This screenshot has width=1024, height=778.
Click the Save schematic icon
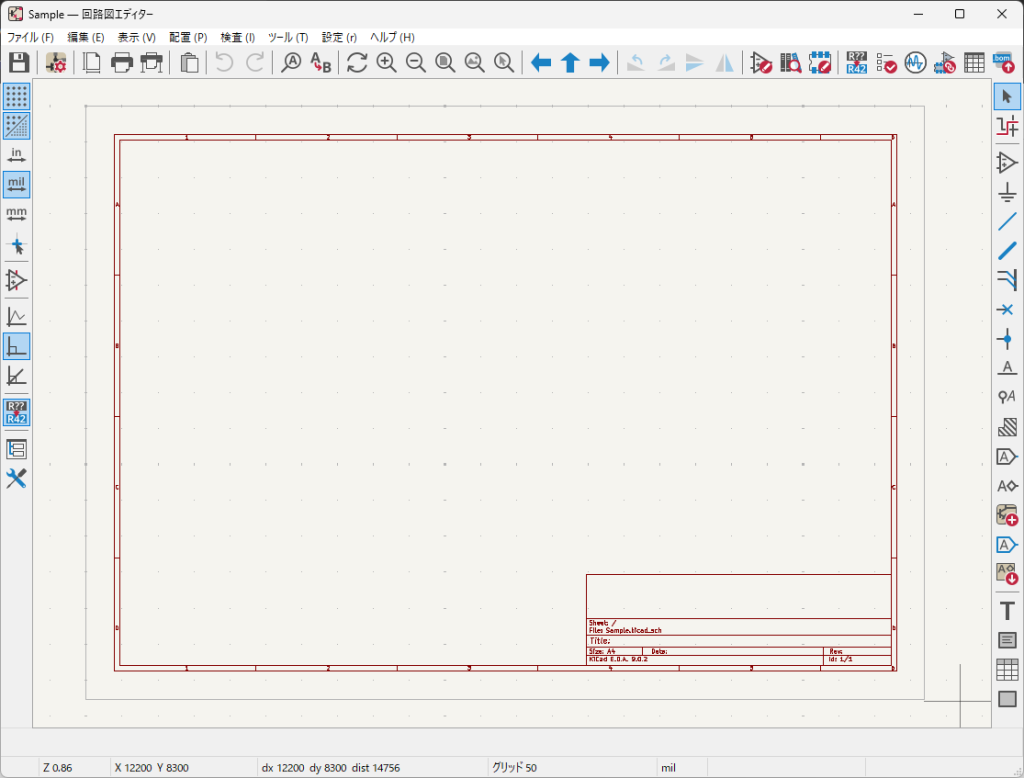[18, 63]
